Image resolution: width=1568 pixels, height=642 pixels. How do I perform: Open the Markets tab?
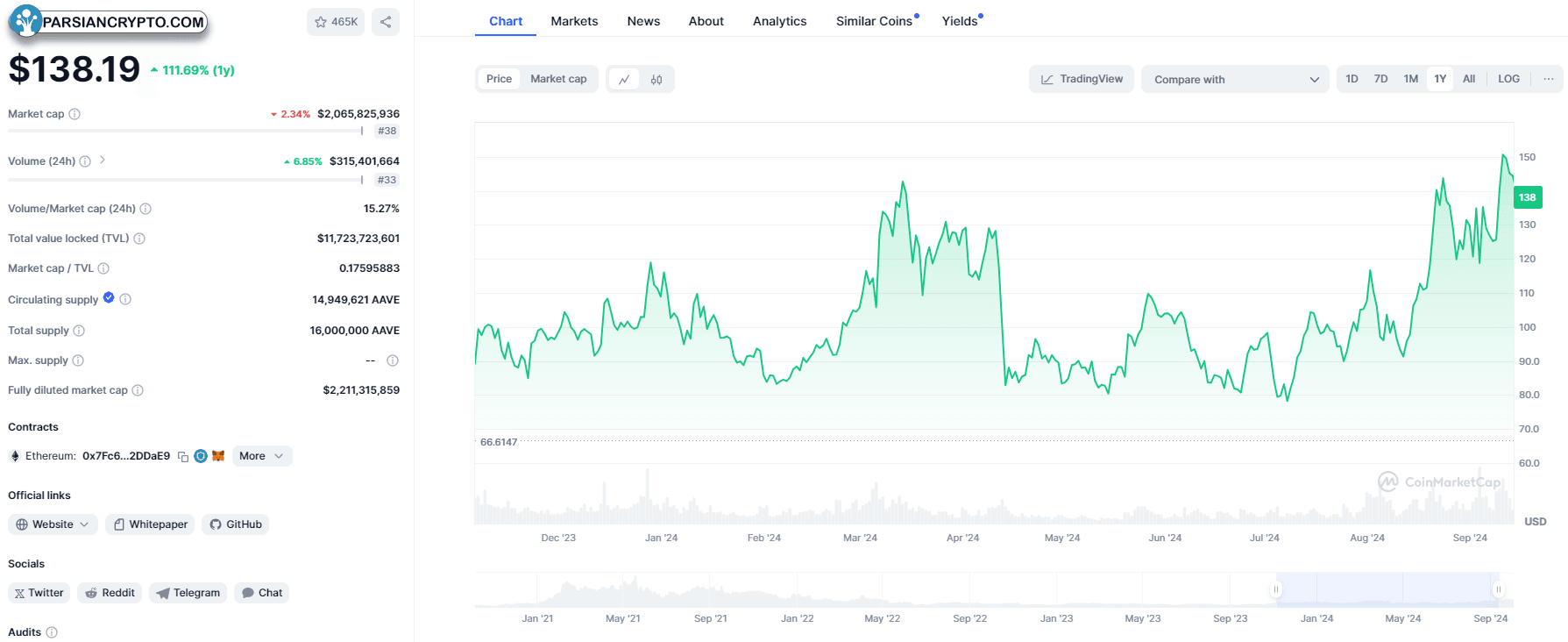click(574, 21)
